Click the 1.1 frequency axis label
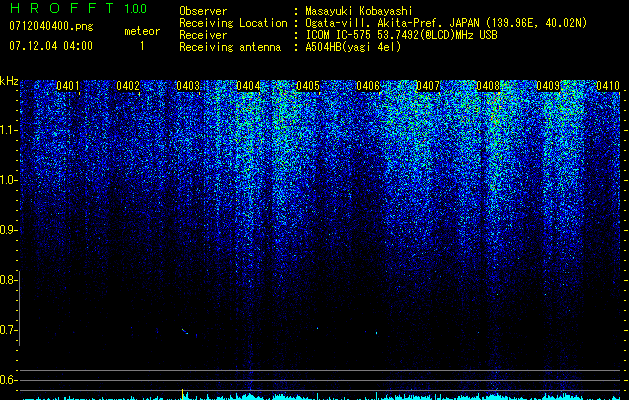629x400 pixels. (8, 130)
